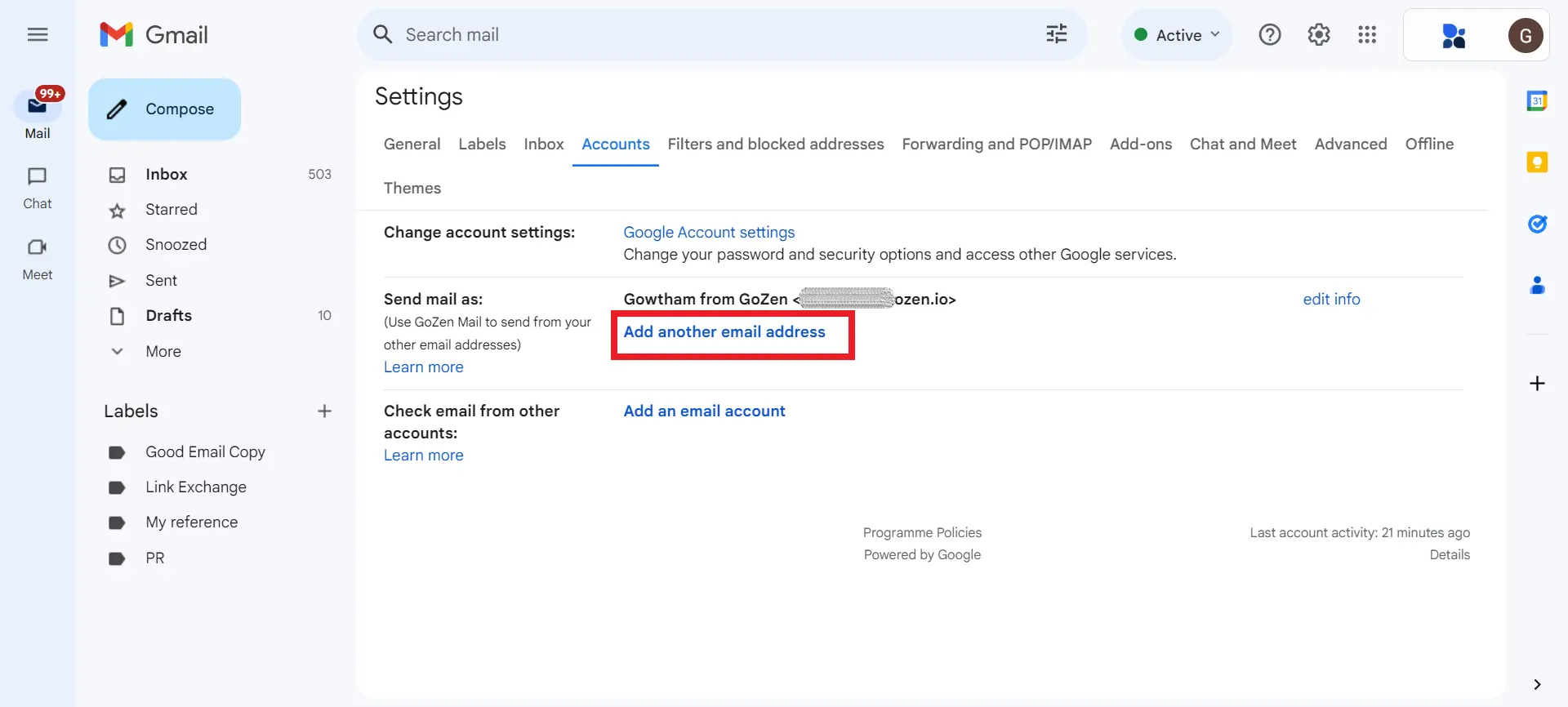
Task: Open Offline settings tab
Action: tap(1429, 144)
